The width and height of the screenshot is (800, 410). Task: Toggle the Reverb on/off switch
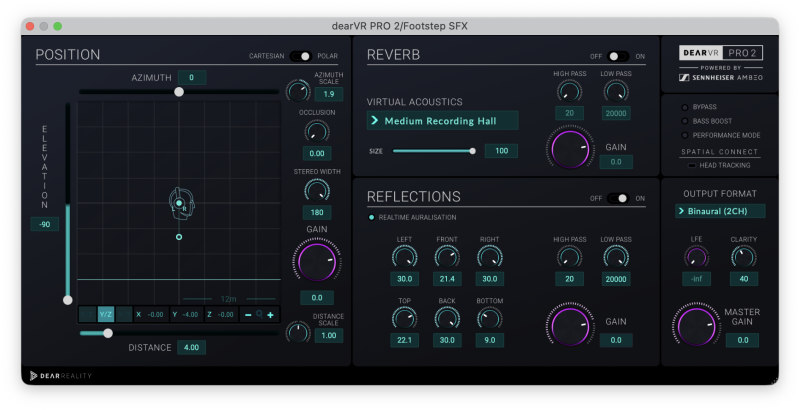point(619,56)
